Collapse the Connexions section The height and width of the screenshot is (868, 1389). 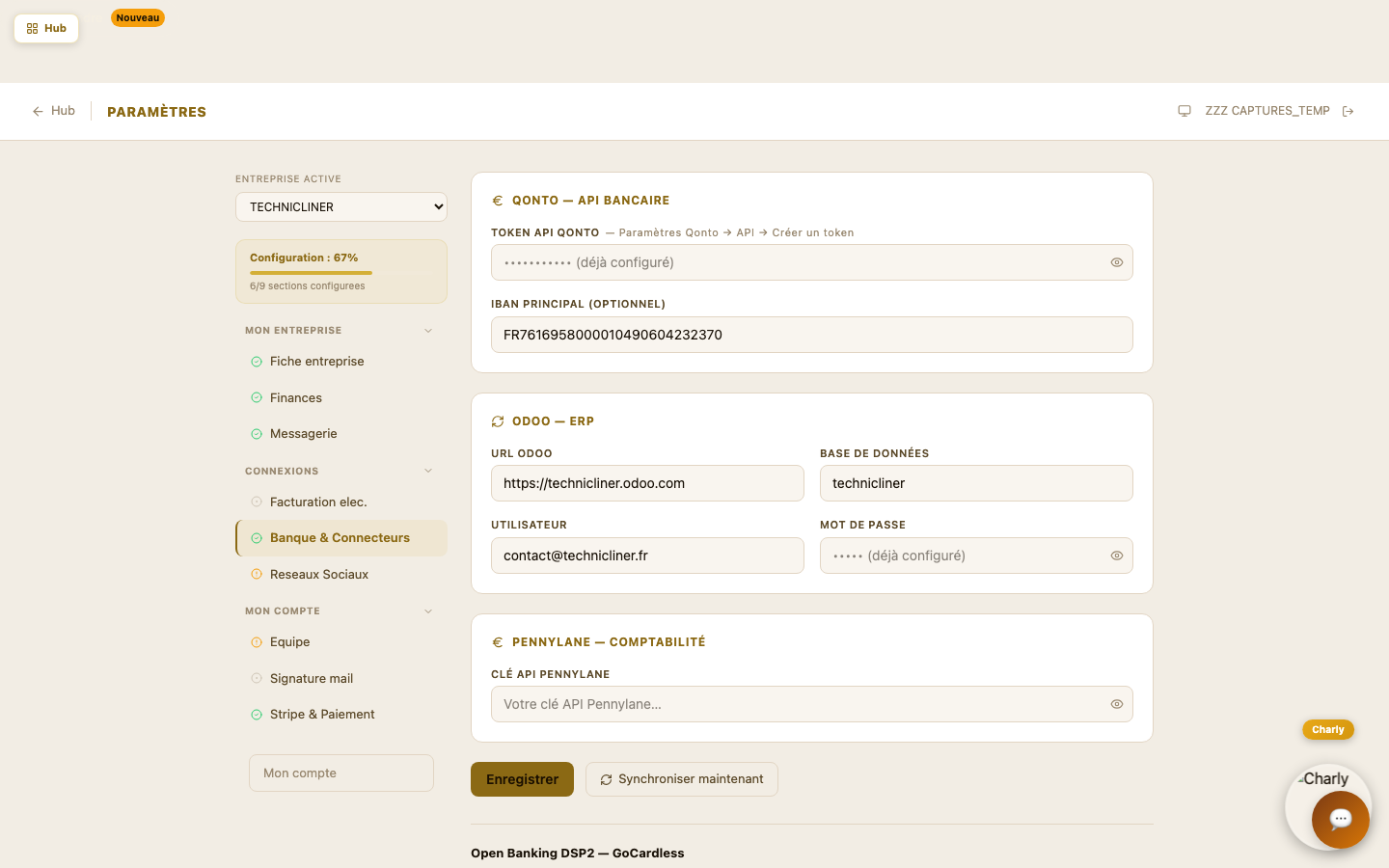tap(428, 471)
